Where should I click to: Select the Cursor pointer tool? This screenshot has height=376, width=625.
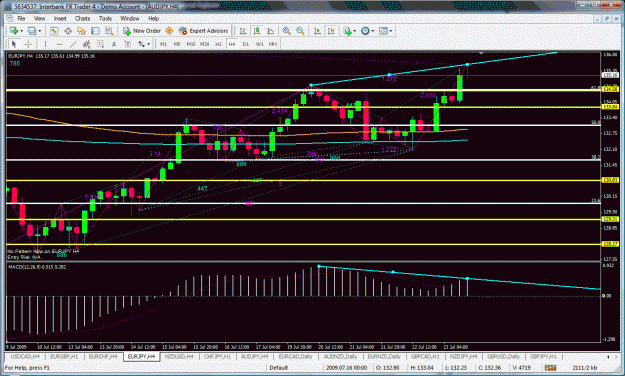pyautogui.click(x=14, y=44)
